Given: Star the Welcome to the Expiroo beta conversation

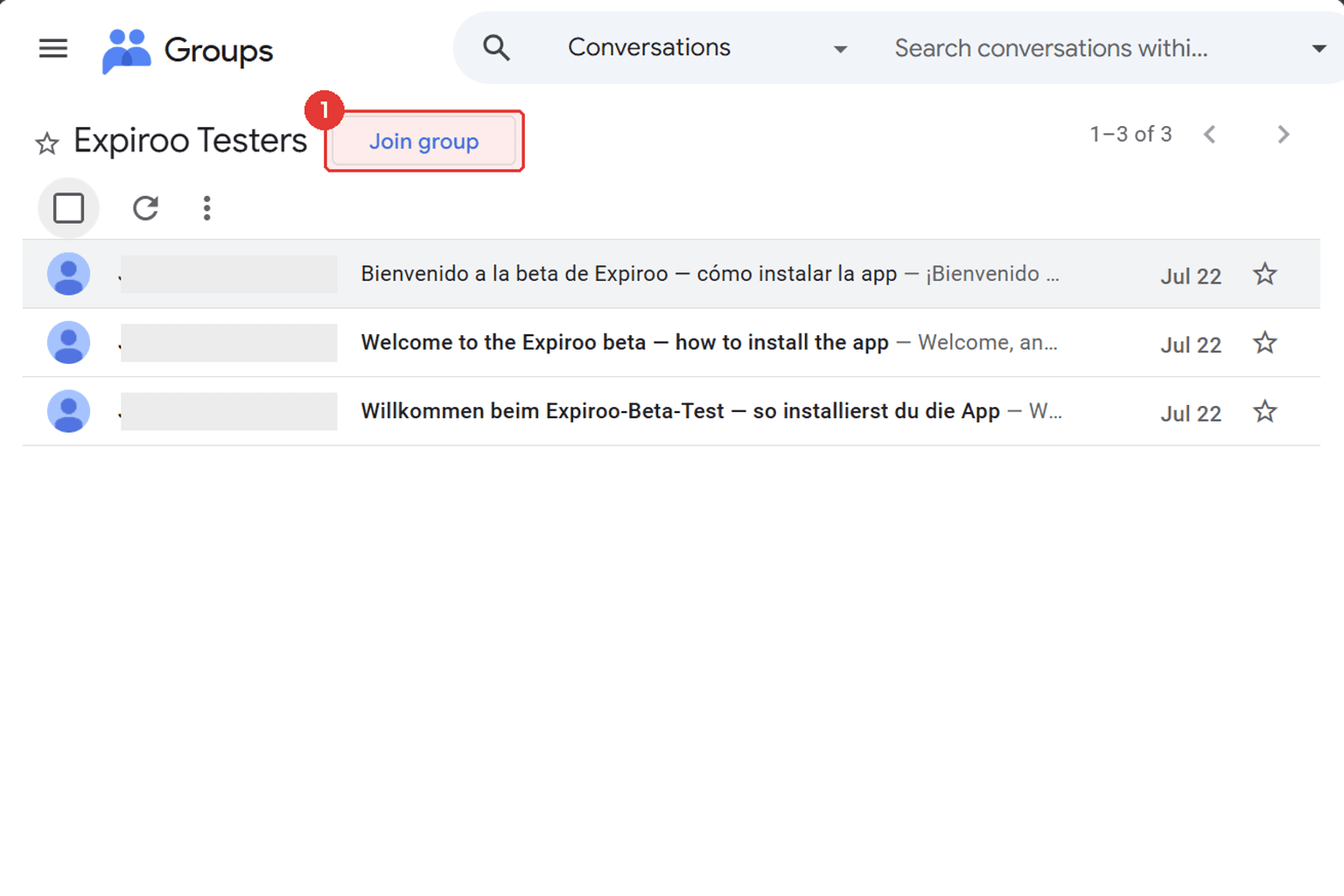Looking at the screenshot, I should click(1264, 342).
